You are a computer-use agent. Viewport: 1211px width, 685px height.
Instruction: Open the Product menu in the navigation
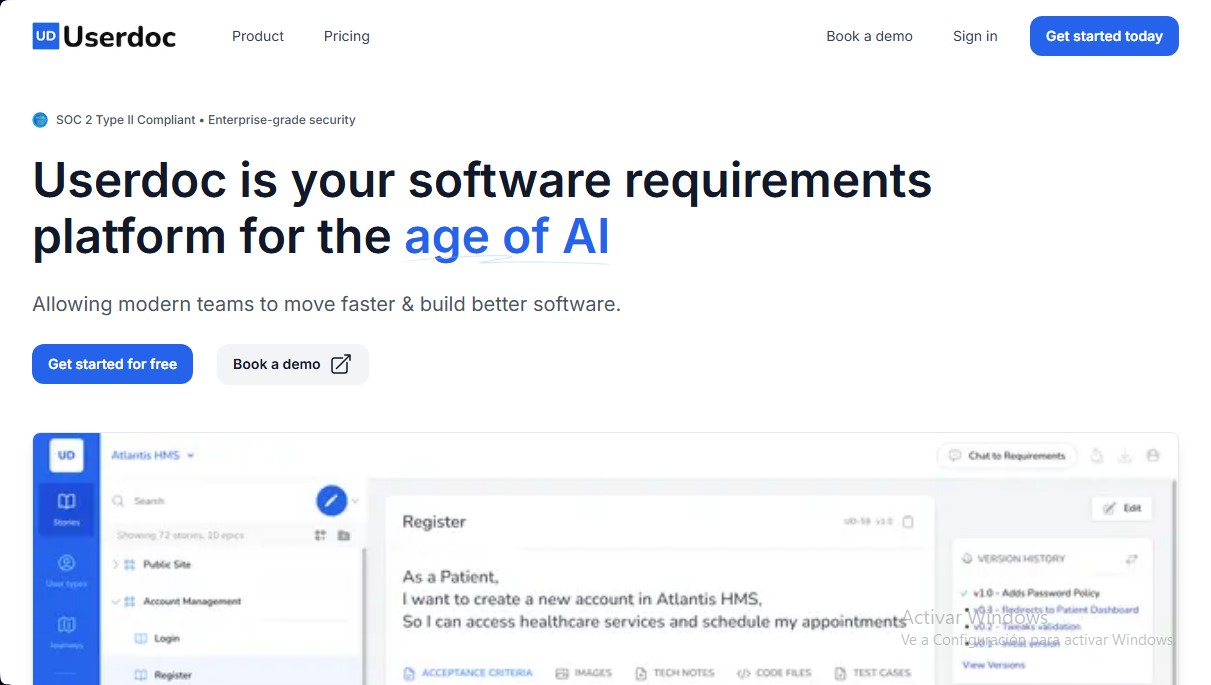[x=258, y=36]
